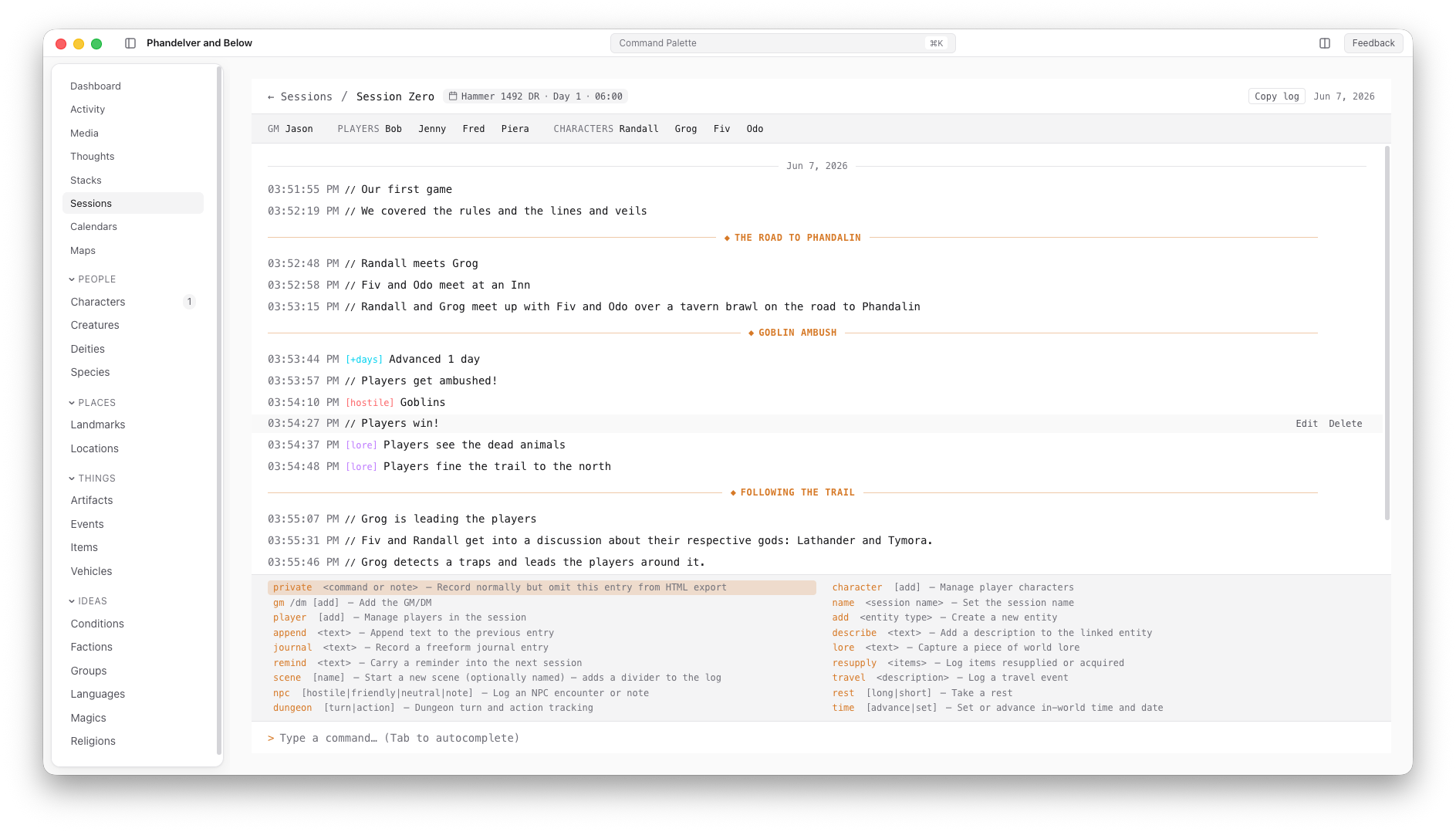Viewport: 1456px width, 832px height.
Task: Click the calendar icon beside Hammer 1492 DR
Action: point(454,96)
